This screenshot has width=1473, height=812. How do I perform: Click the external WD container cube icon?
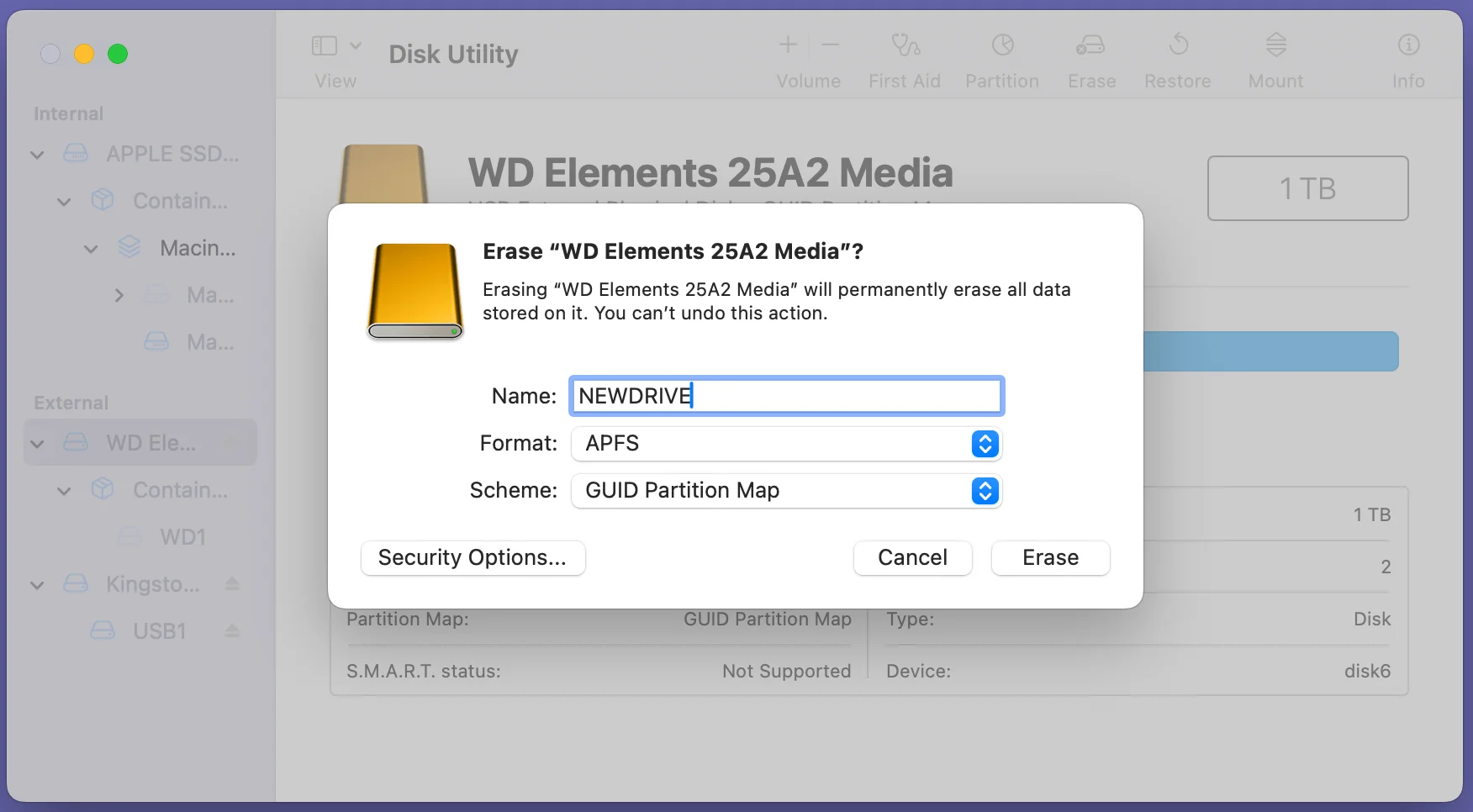click(103, 489)
